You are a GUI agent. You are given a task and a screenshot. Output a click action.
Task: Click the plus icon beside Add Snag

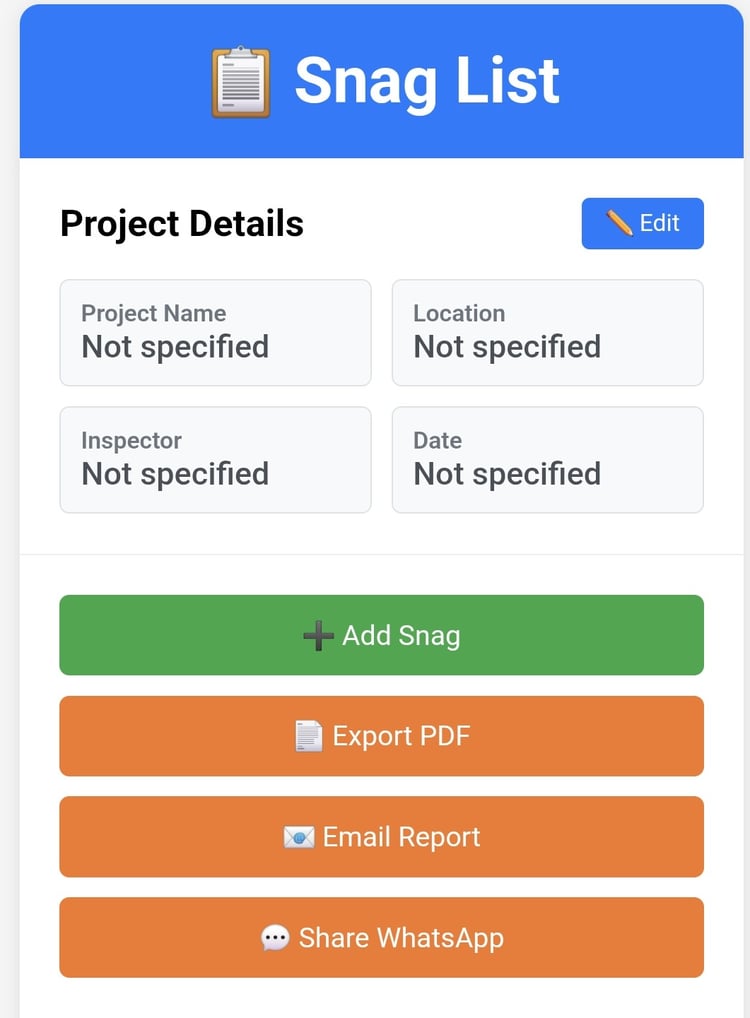(x=318, y=636)
